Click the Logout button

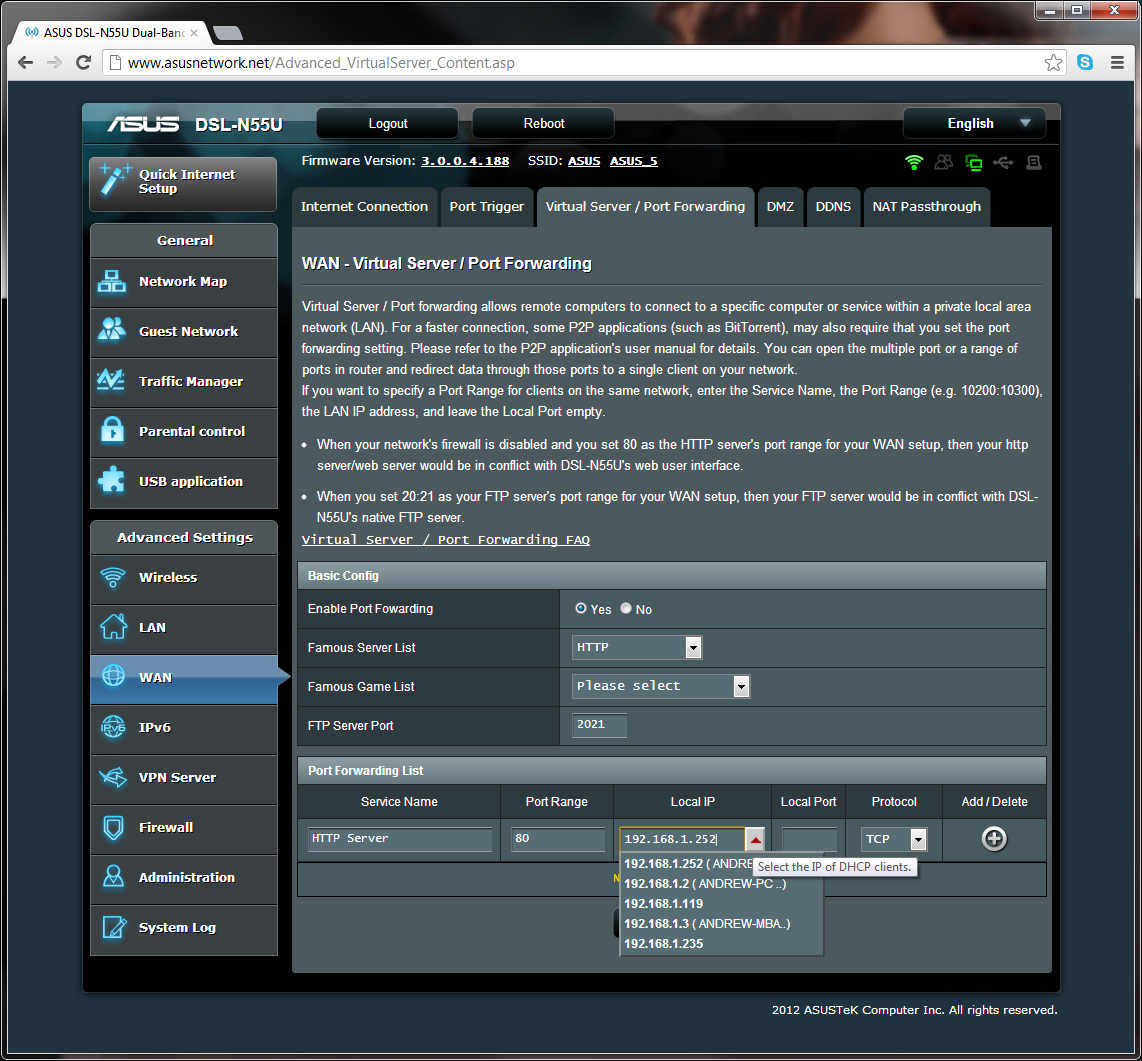pos(387,123)
